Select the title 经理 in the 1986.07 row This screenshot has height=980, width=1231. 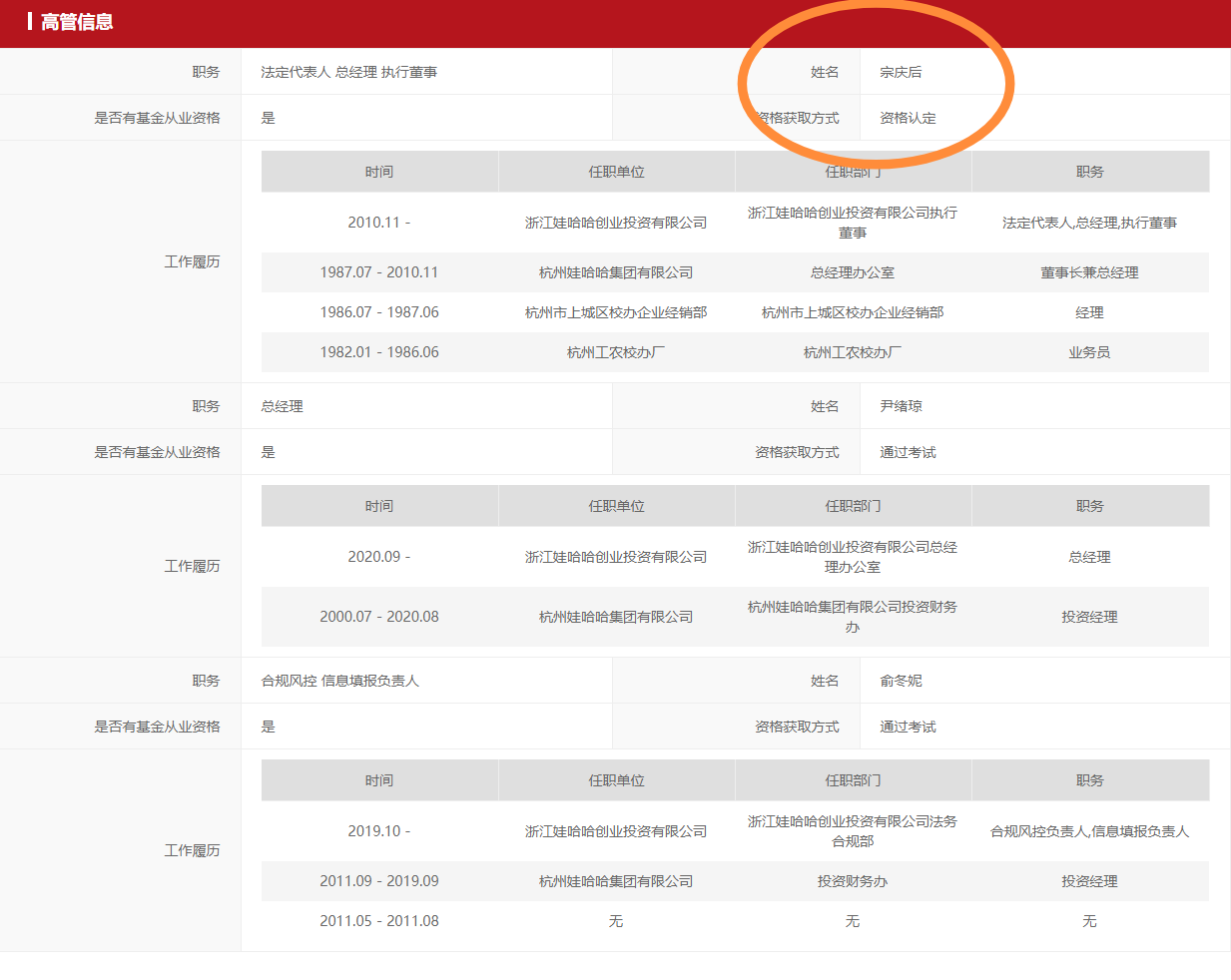pos(1089,312)
